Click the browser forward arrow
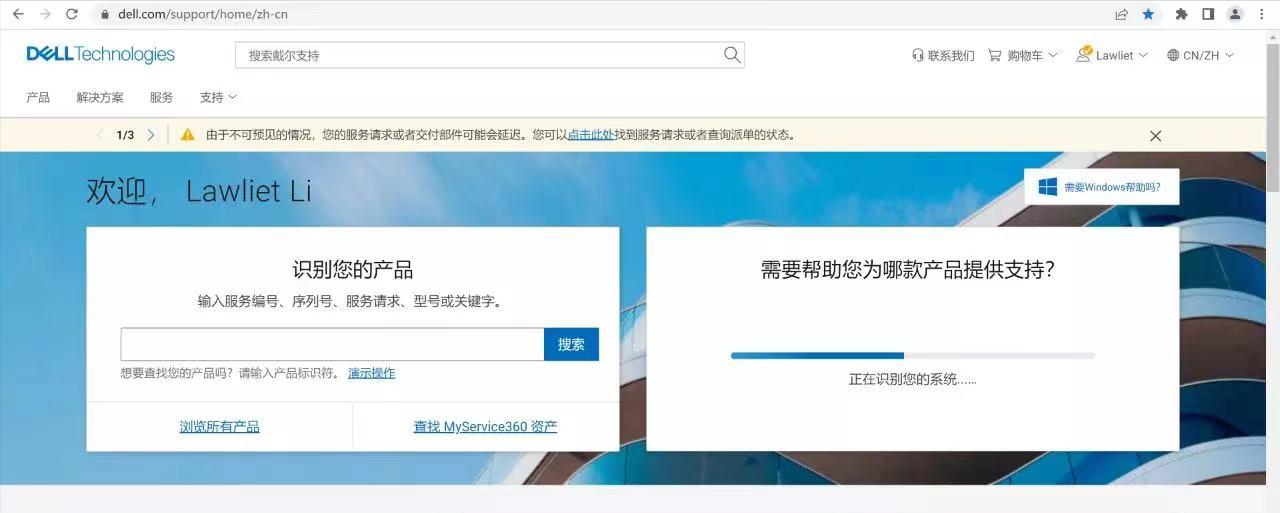This screenshot has height=513, width=1280. click(44, 14)
